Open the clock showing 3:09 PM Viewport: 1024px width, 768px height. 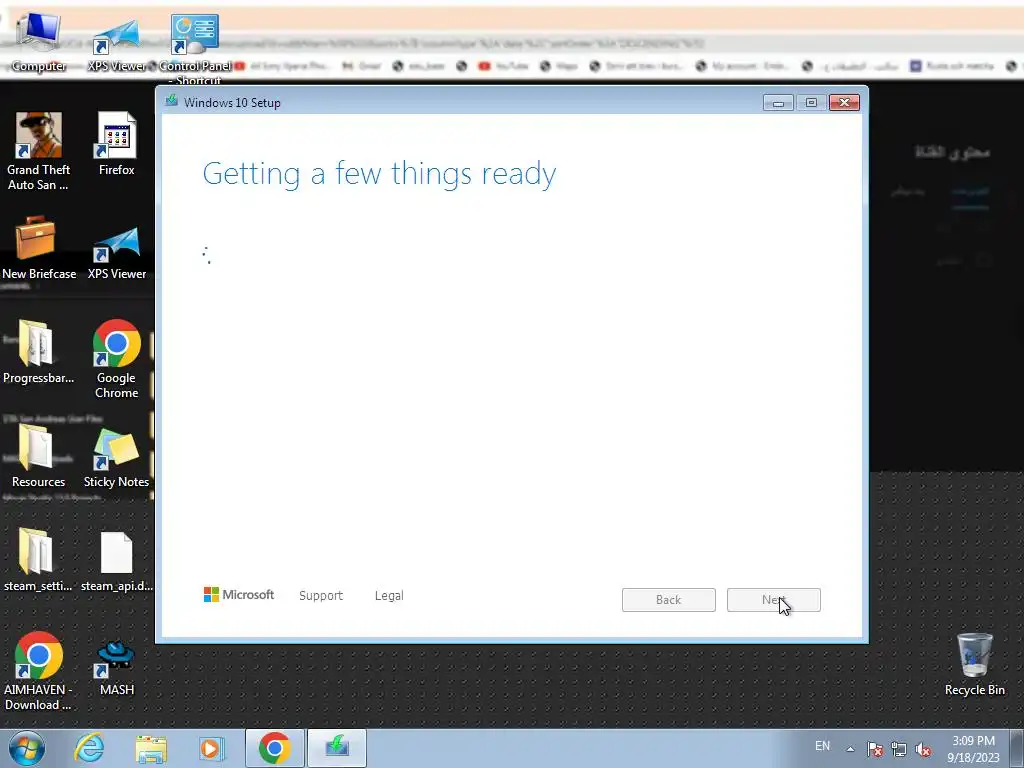point(973,749)
